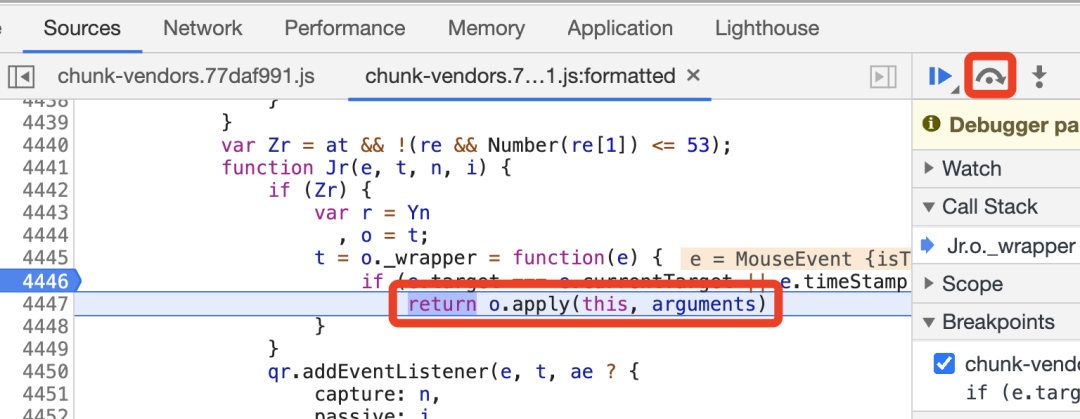Click line number 4443 in the gutter
Viewport: 1080px width, 419px height.
[45, 213]
